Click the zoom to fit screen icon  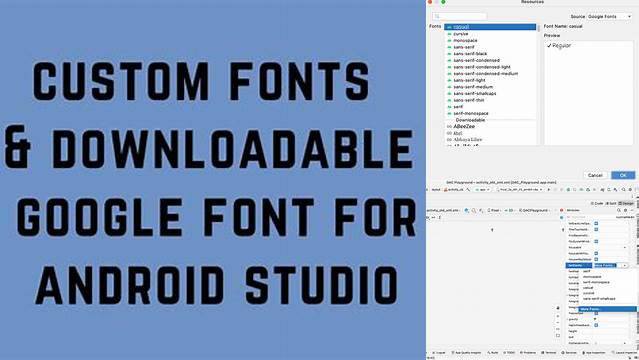pyautogui.click(x=558, y=336)
